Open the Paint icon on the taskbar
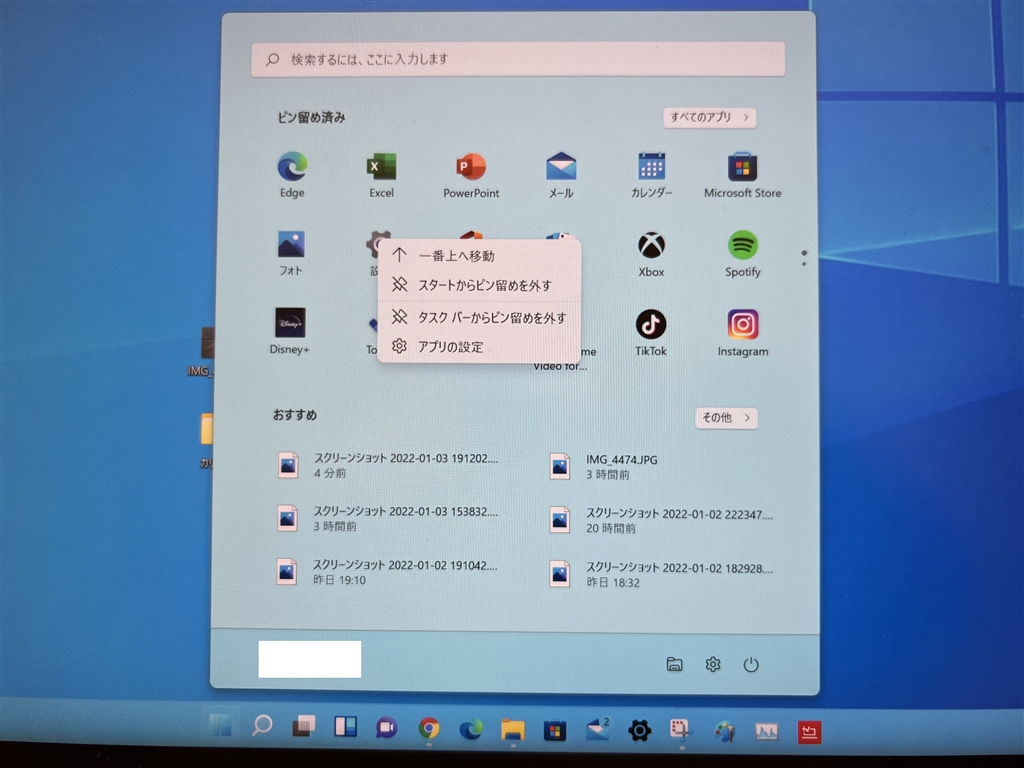The width and height of the screenshot is (1024, 768). [724, 731]
